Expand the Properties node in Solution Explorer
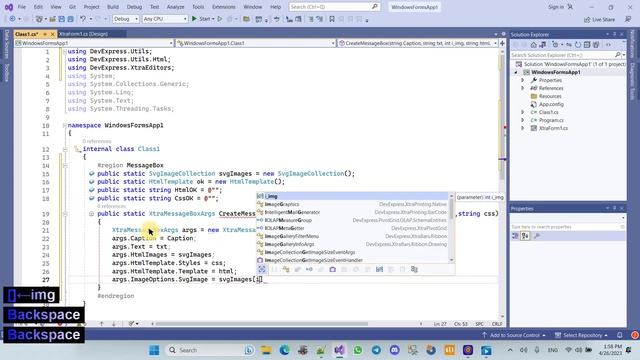This screenshot has height=360, width=640. click(x=522, y=80)
